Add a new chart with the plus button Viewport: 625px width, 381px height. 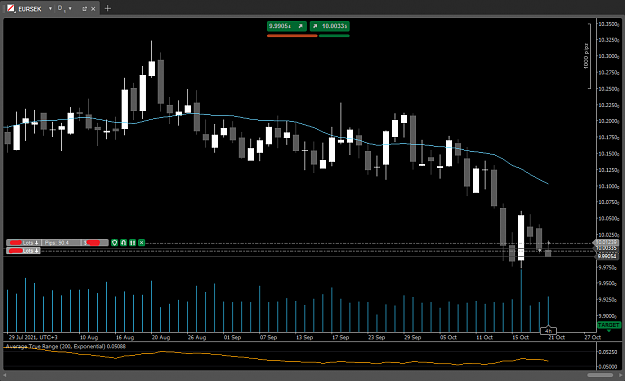(x=108, y=8)
